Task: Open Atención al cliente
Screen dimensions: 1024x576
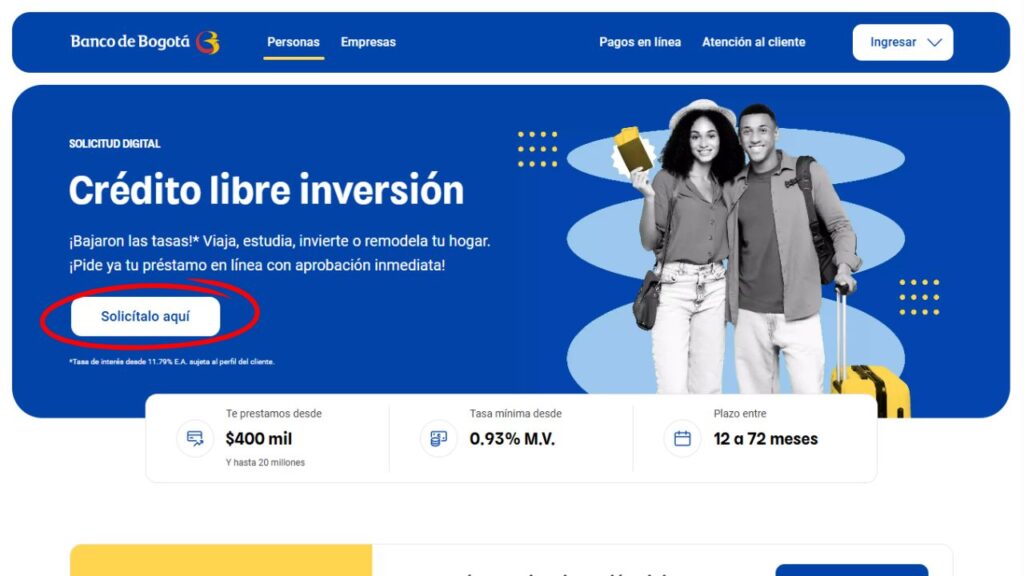Action: click(753, 42)
